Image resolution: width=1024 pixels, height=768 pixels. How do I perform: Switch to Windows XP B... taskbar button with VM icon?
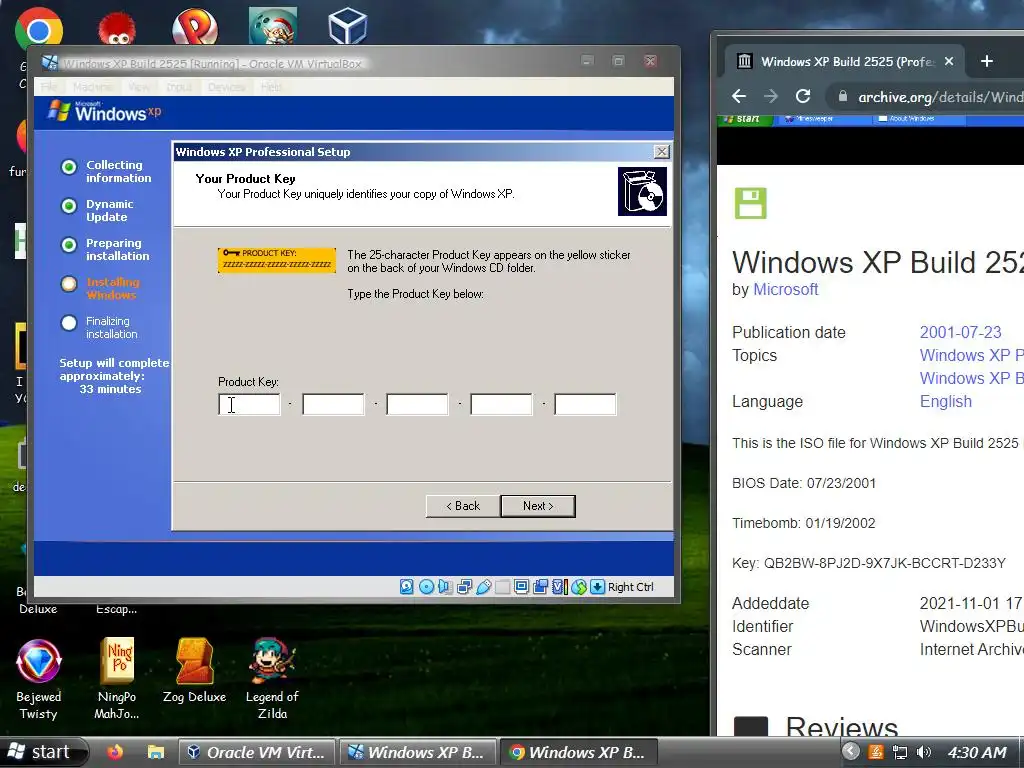pos(418,752)
